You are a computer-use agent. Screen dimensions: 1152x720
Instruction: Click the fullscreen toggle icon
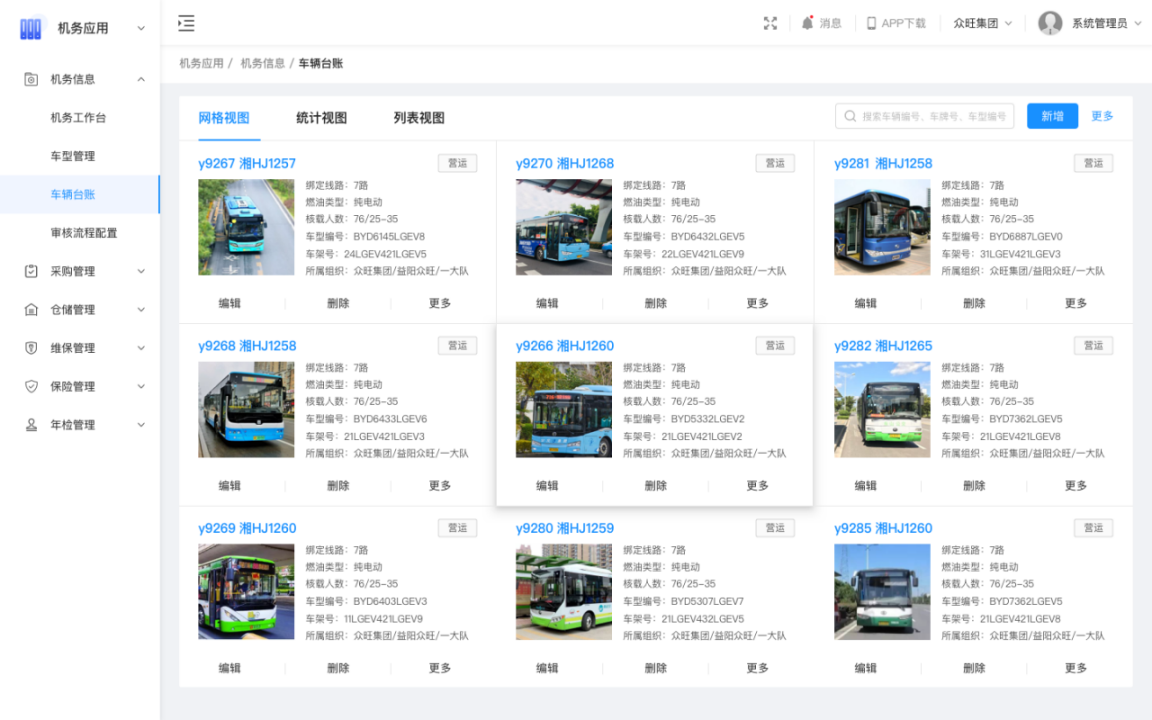[770, 23]
